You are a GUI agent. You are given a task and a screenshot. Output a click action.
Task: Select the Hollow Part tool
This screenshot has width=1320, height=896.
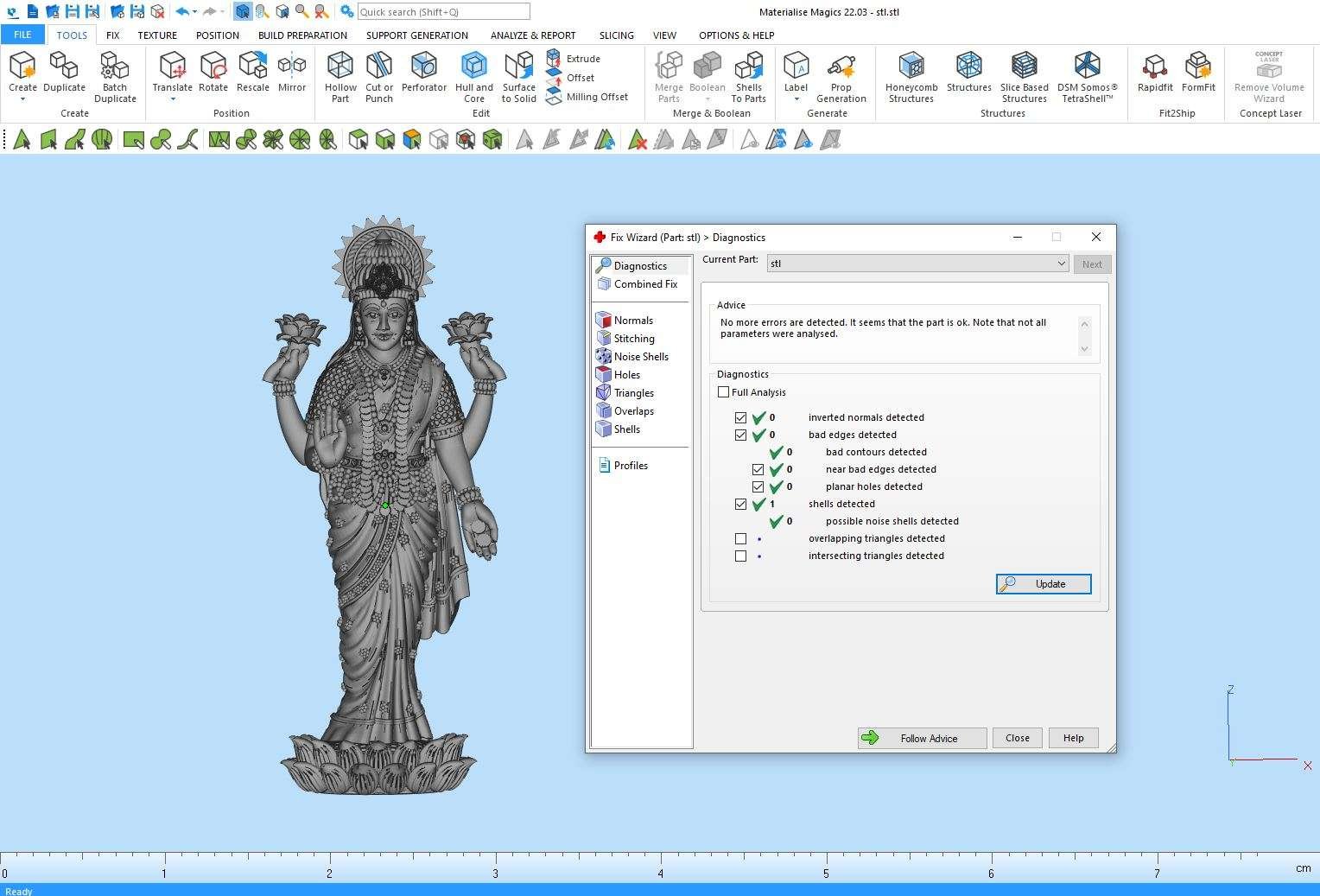(340, 76)
